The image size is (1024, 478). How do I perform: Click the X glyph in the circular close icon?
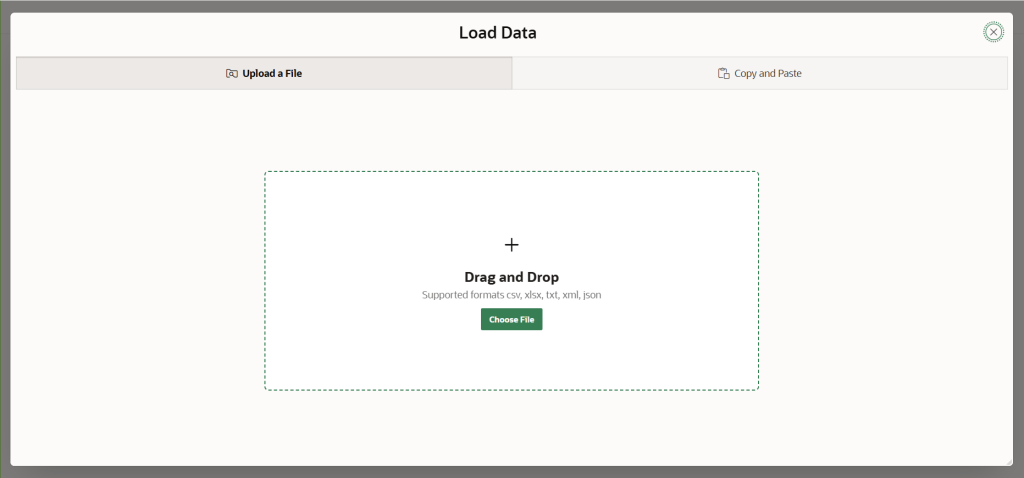[x=993, y=32]
